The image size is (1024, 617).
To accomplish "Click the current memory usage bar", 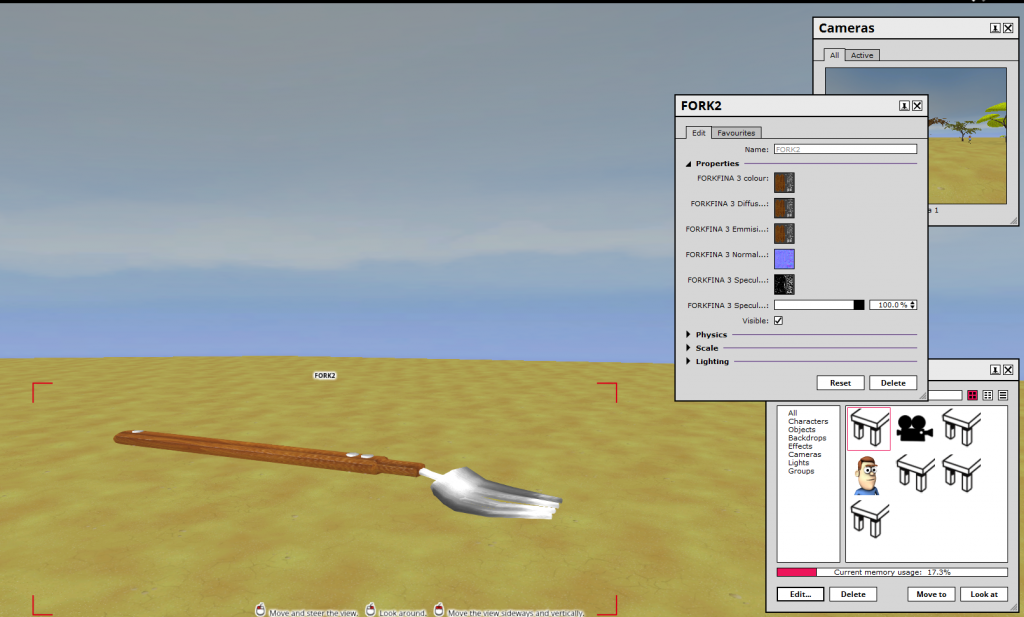I will 892,572.
